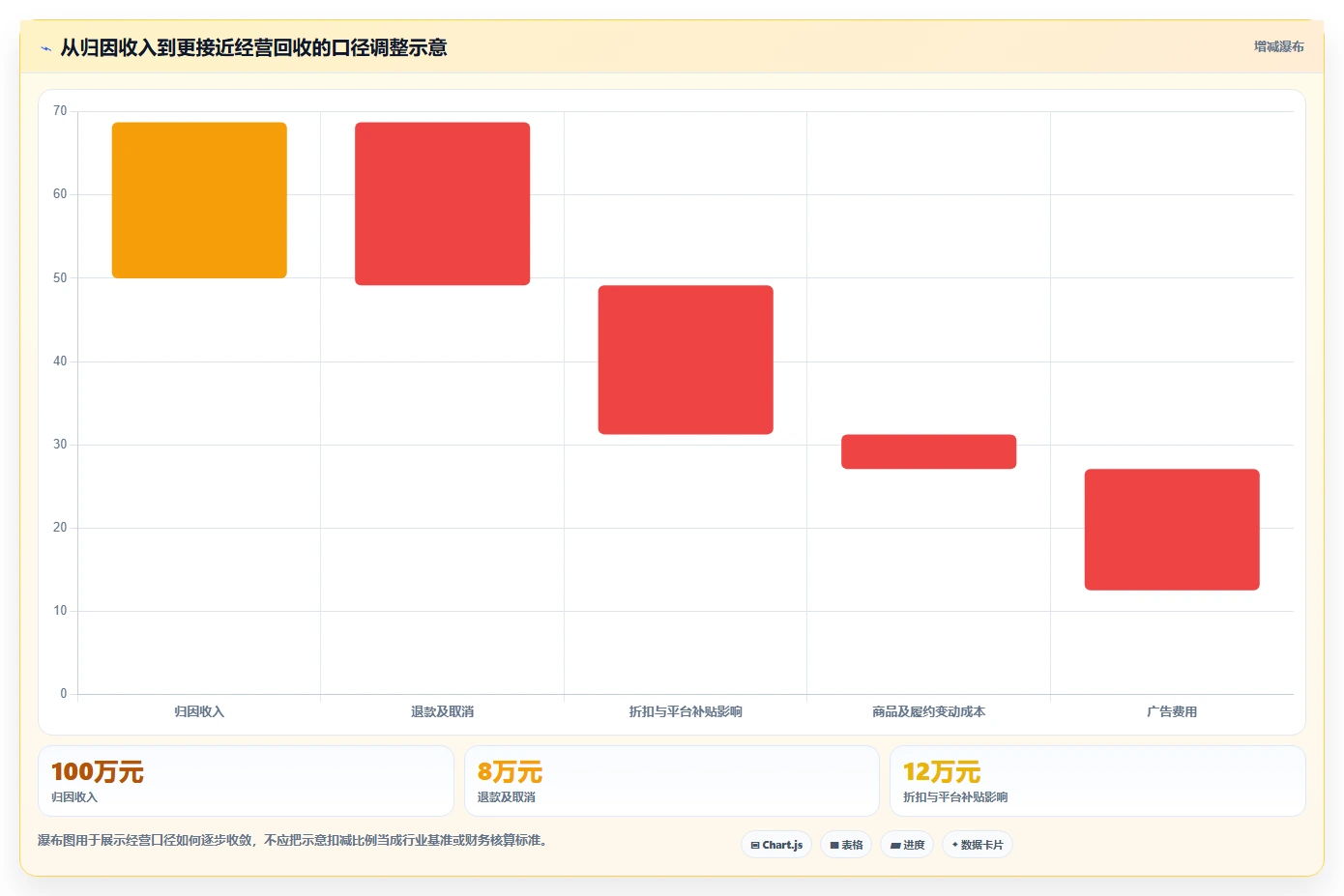Select the red 退款及取消 bar
This screenshot has width=1344, height=896.
click(x=442, y=204)
